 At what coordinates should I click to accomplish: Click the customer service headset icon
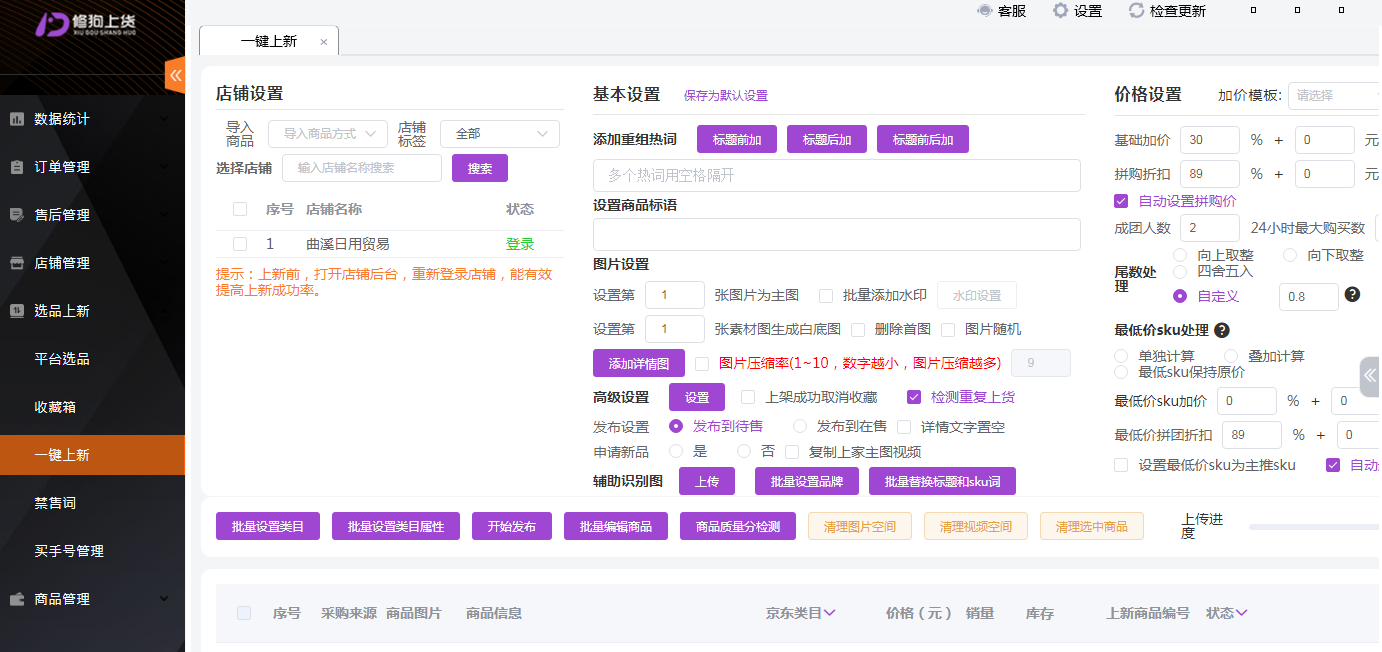[x=985, y=11]
